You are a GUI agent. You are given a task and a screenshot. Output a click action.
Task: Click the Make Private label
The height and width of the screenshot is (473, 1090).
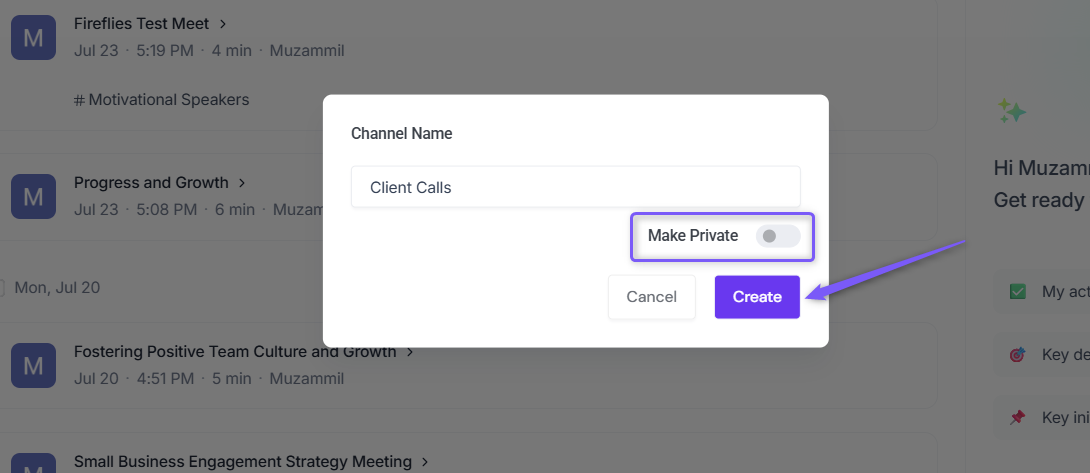coord(693,236)
